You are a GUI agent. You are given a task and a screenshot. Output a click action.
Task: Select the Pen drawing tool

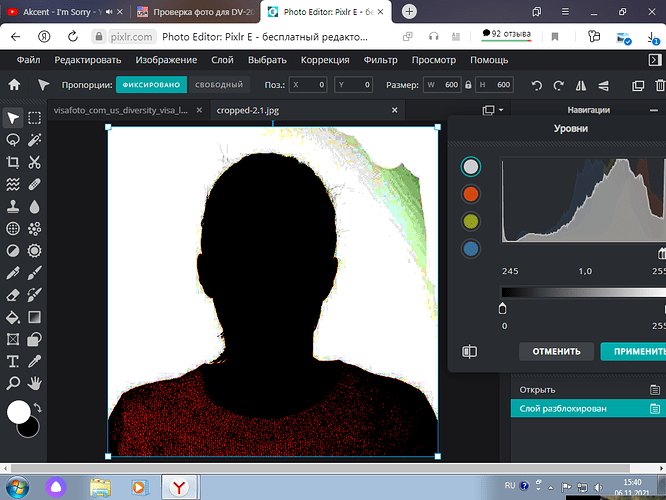tap(13, 273)
